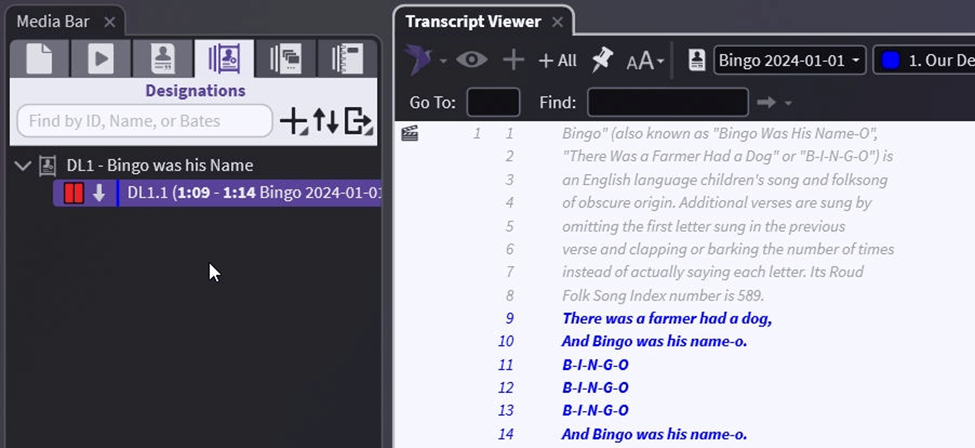Collapse the DL1 - Bingo was his Name group
Viewport: 975px width, 448px height.
pyautogui.click(x=23, y=165)
